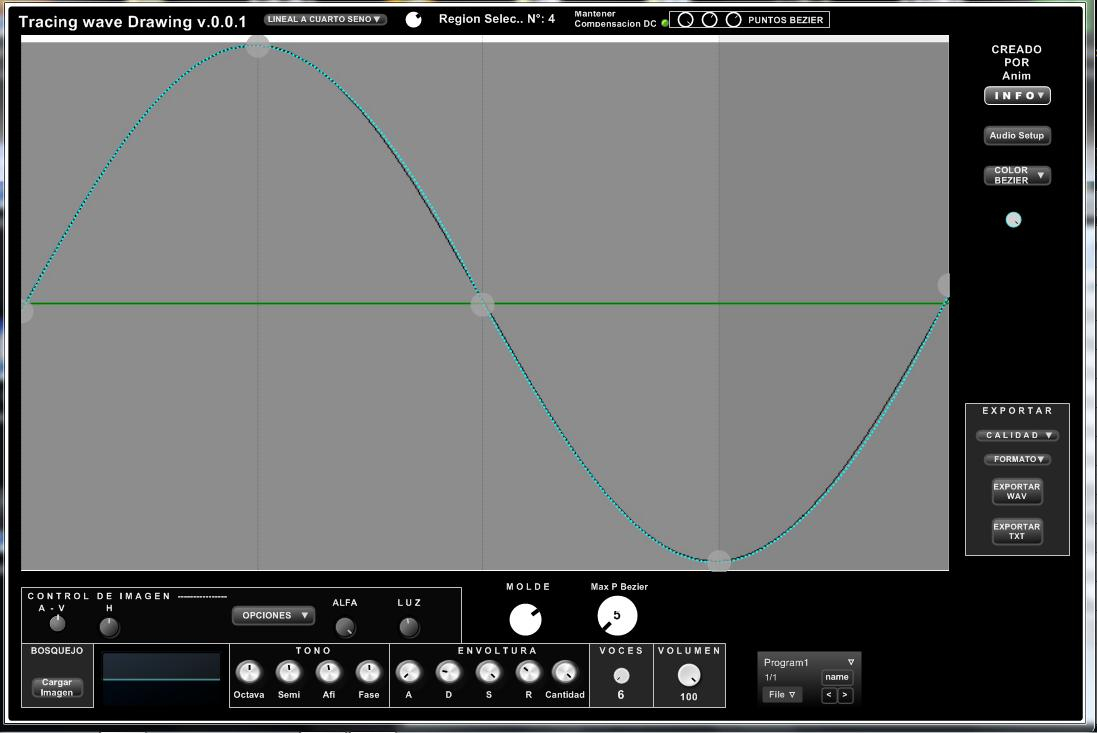Click the Bosquejo sketch preview thumbnail
The height and width of the screenshot is (733, 1097).
161,678
